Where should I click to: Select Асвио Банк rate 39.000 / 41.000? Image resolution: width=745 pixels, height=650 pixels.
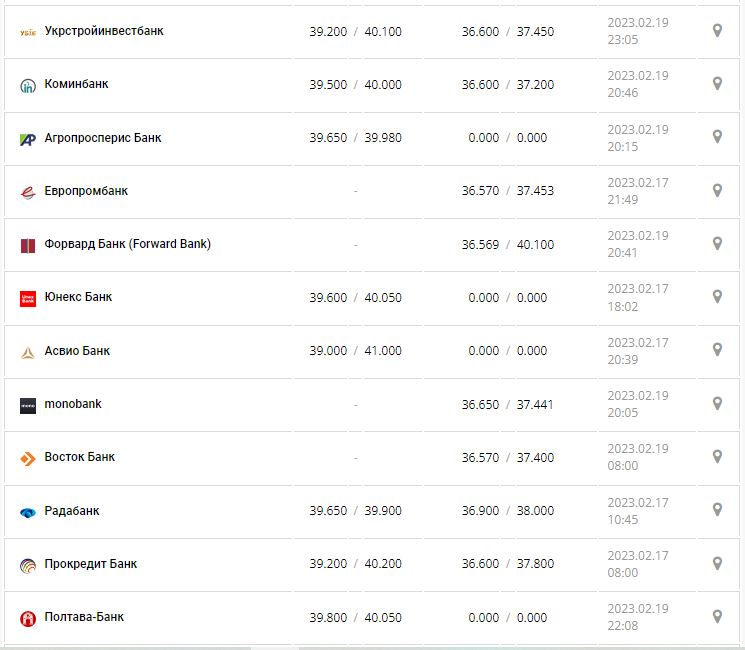(355, 351)
